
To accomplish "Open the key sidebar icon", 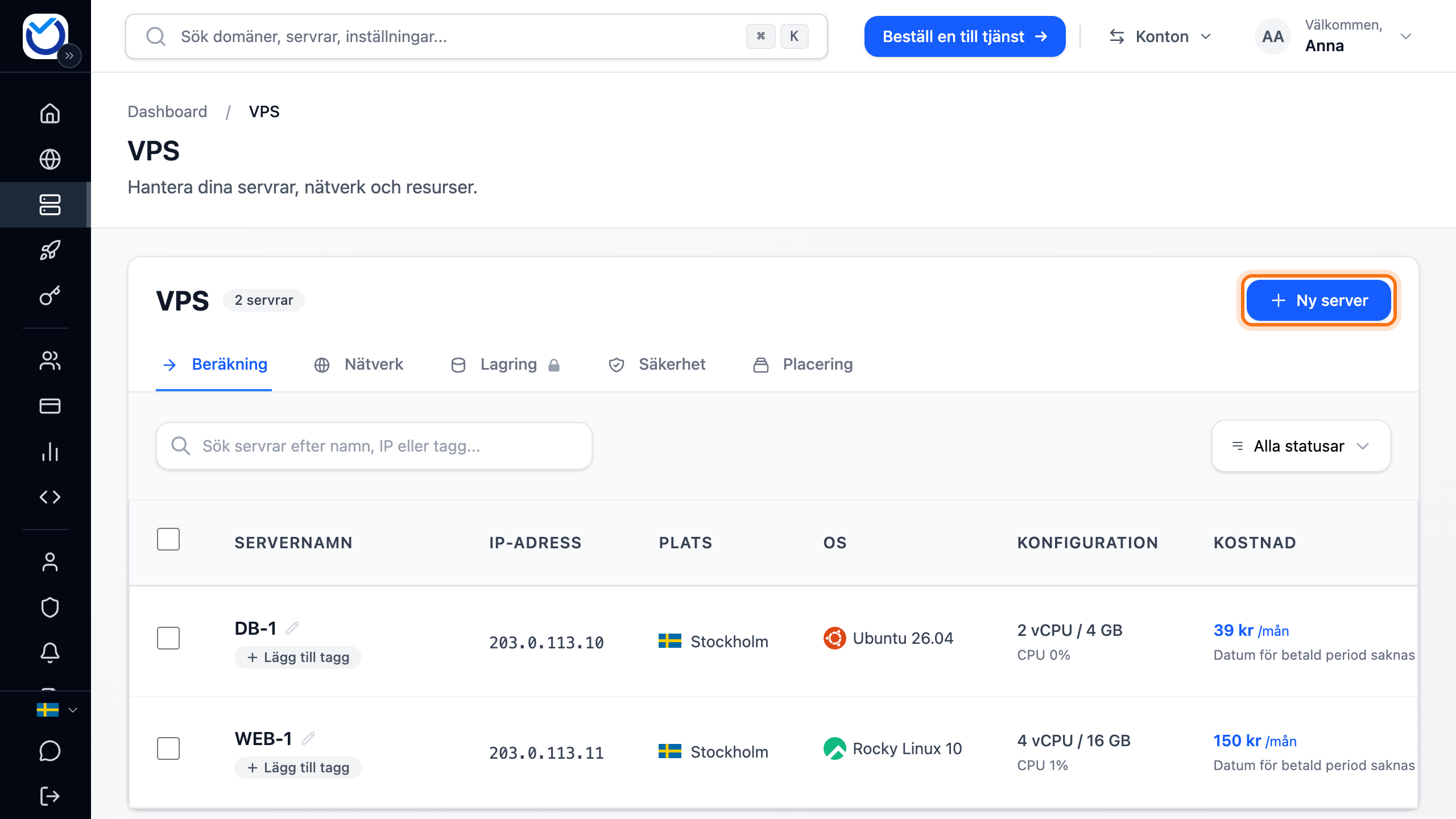I will coord(50,296).
